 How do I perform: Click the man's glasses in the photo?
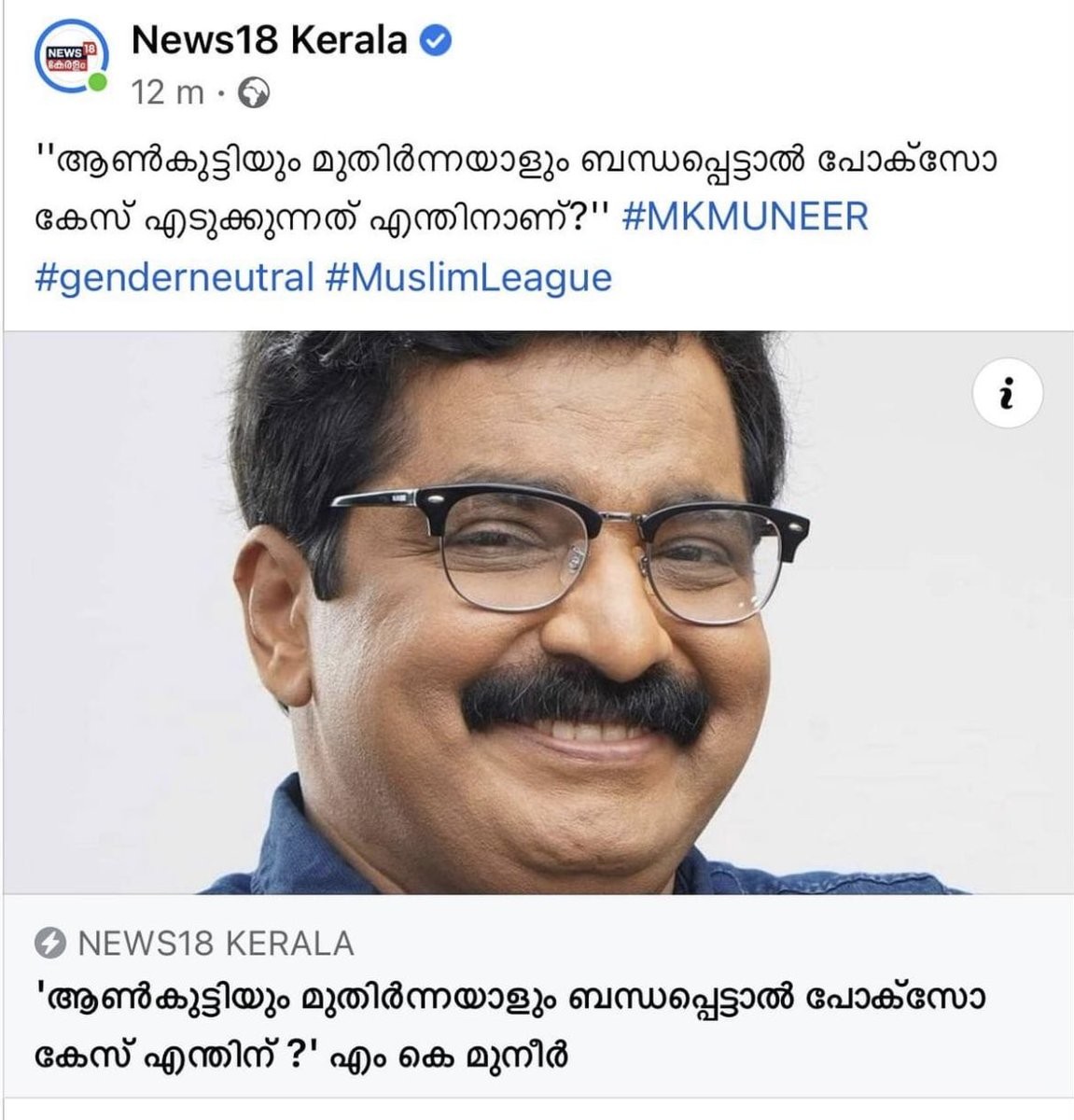point(569,546)
